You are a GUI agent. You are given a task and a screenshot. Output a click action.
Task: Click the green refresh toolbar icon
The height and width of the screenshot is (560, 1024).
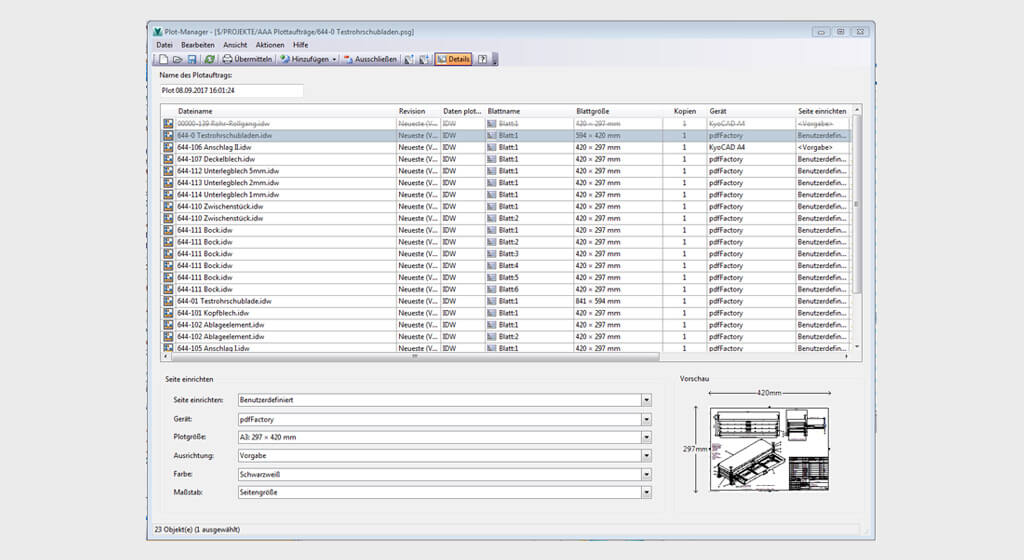point(209,60)
